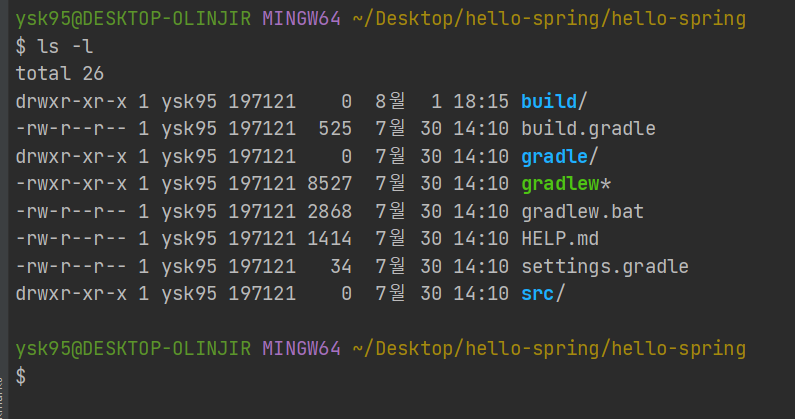Click the empty bottom '$' prompt line
The height and width of the screenshot is (419, 795).
click(21, 376)
